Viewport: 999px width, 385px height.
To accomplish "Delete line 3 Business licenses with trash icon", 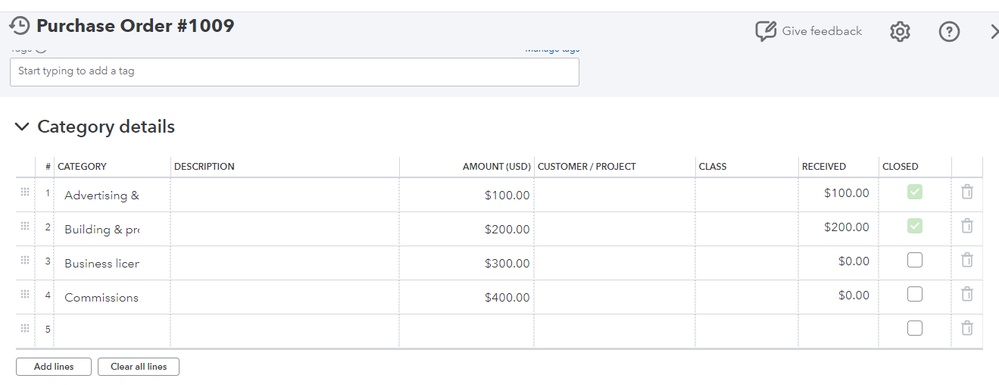I will 967,260.
